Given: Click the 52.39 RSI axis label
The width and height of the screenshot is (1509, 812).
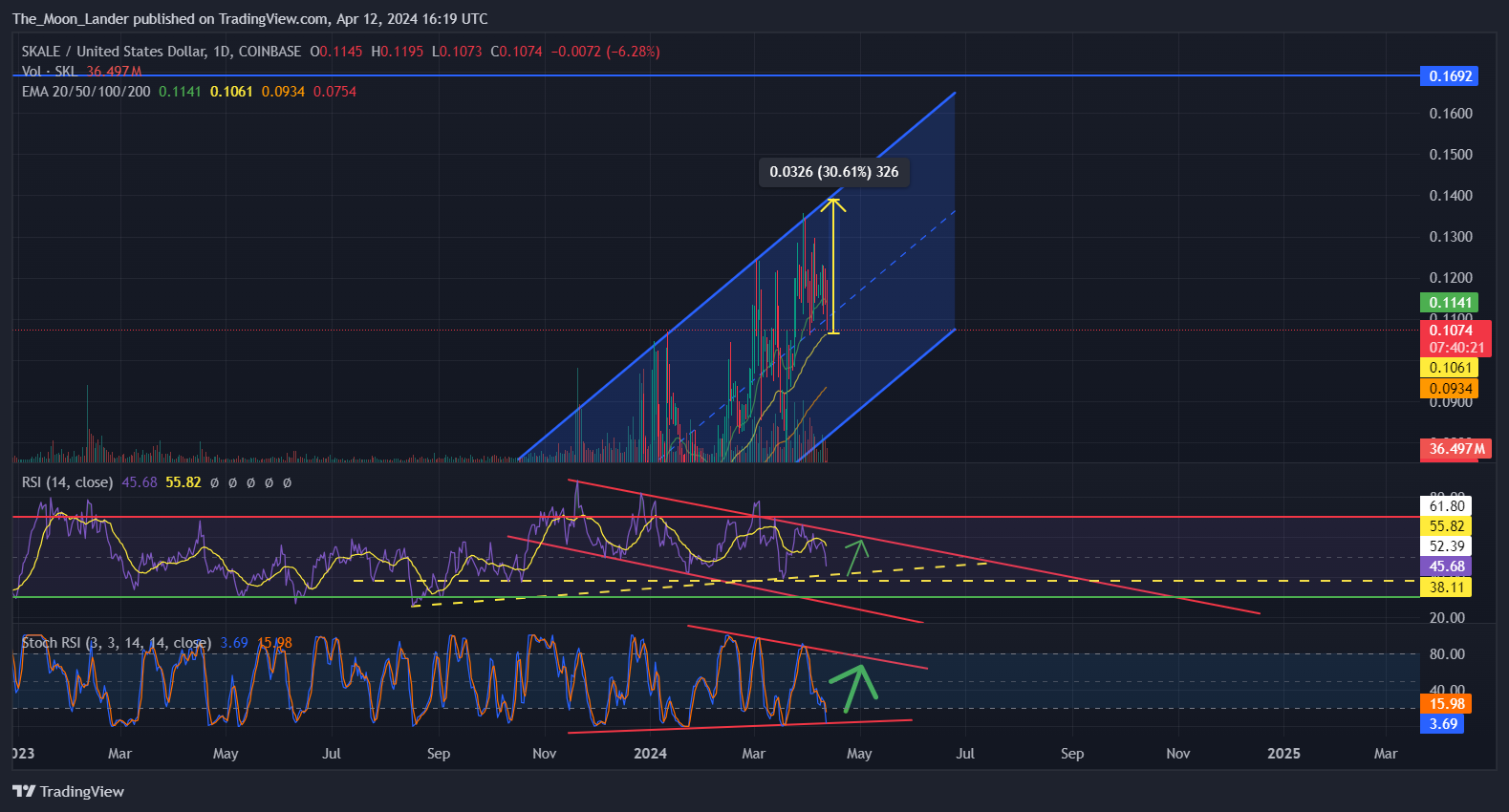Looking at the screenshot, I should tap(1447, 546).
